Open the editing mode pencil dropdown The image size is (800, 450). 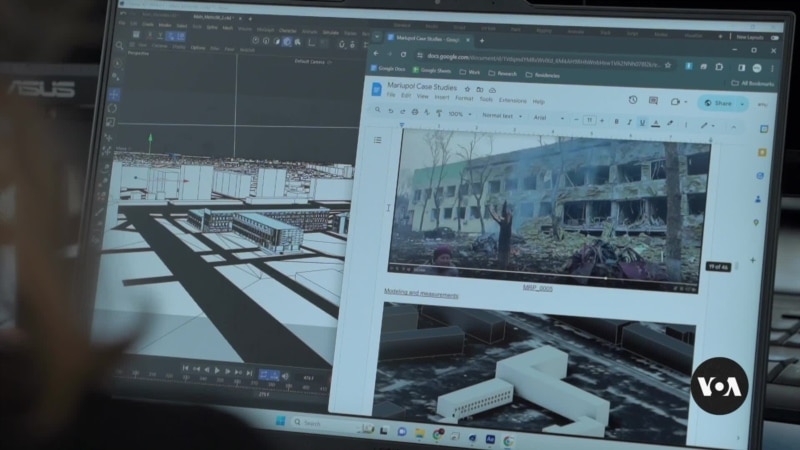(707, 125)
